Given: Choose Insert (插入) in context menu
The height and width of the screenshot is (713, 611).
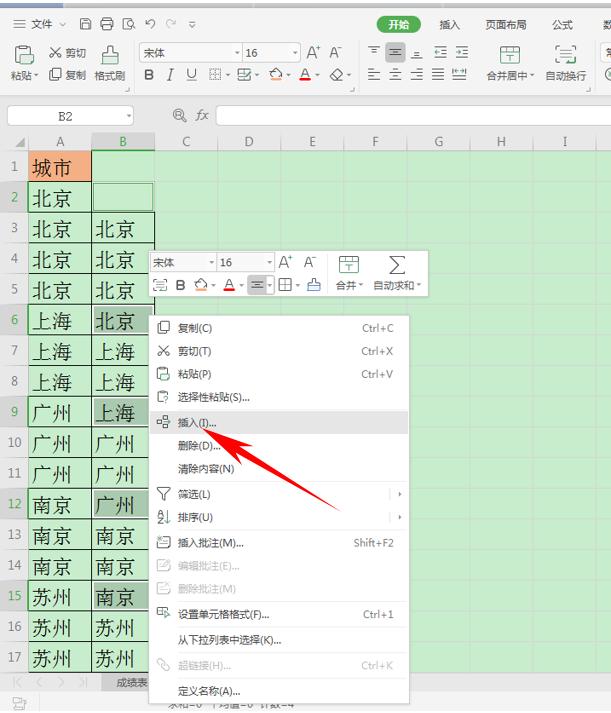Looking at the screenshot, I should click(279, 422).
